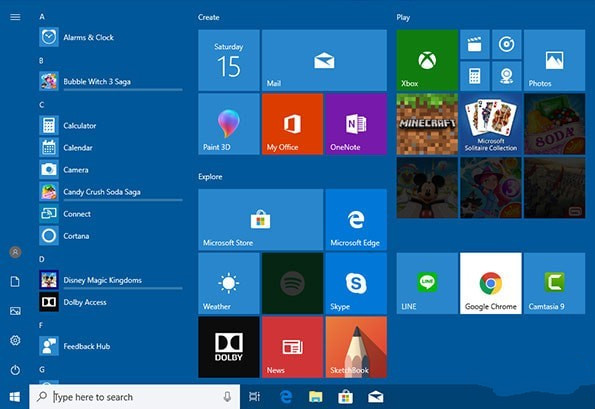
Task: Open Settings gear in the sidebar
Action: [x=15, y=340]
